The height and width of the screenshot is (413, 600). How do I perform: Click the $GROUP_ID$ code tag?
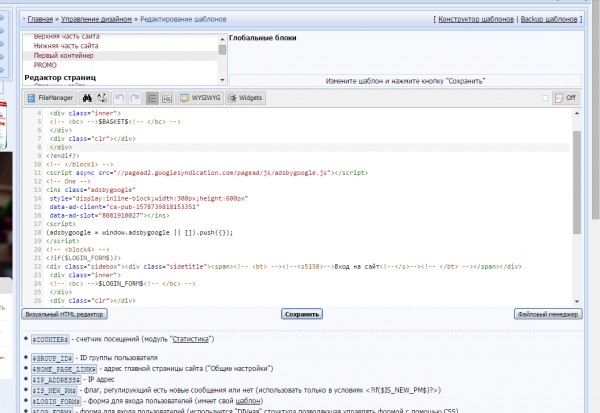pyautogui.click(x=52, y=358)
